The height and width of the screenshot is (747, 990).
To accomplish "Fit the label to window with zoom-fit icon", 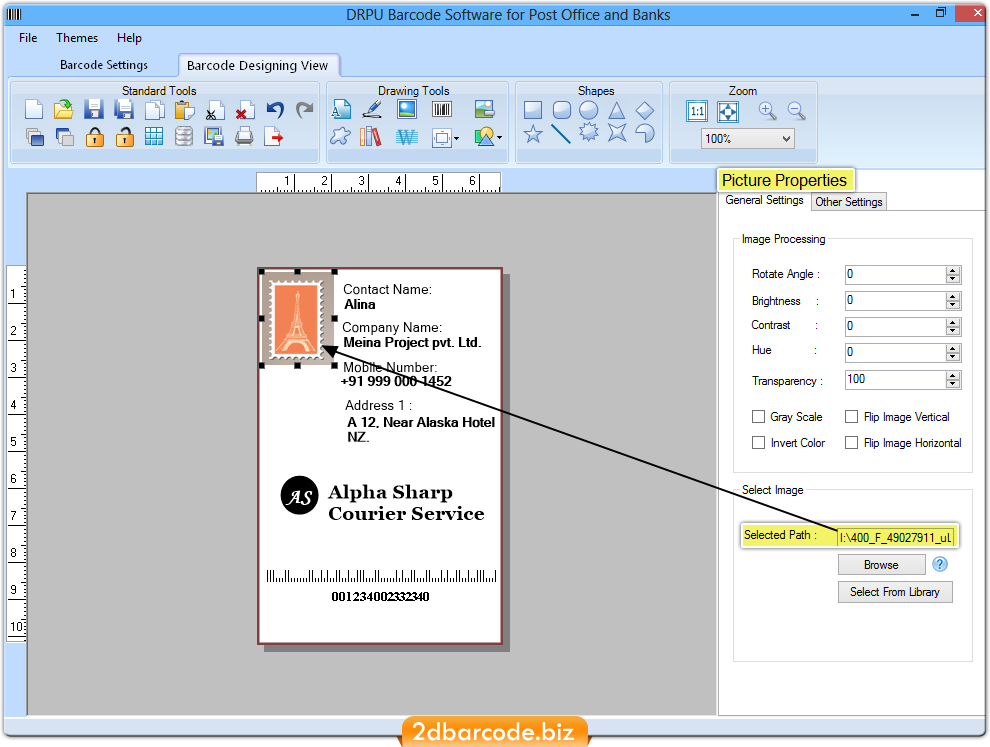I will 728,112.
